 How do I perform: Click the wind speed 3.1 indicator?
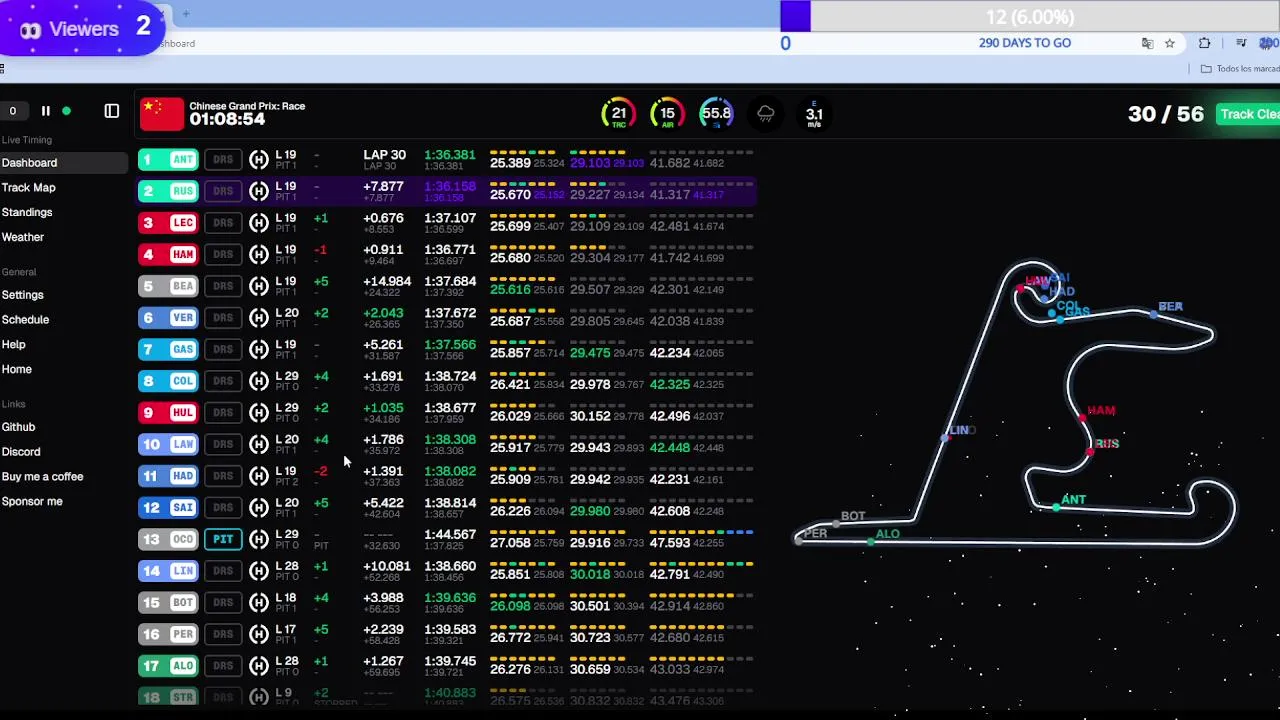pyautogui.click(x=814, y=114)
